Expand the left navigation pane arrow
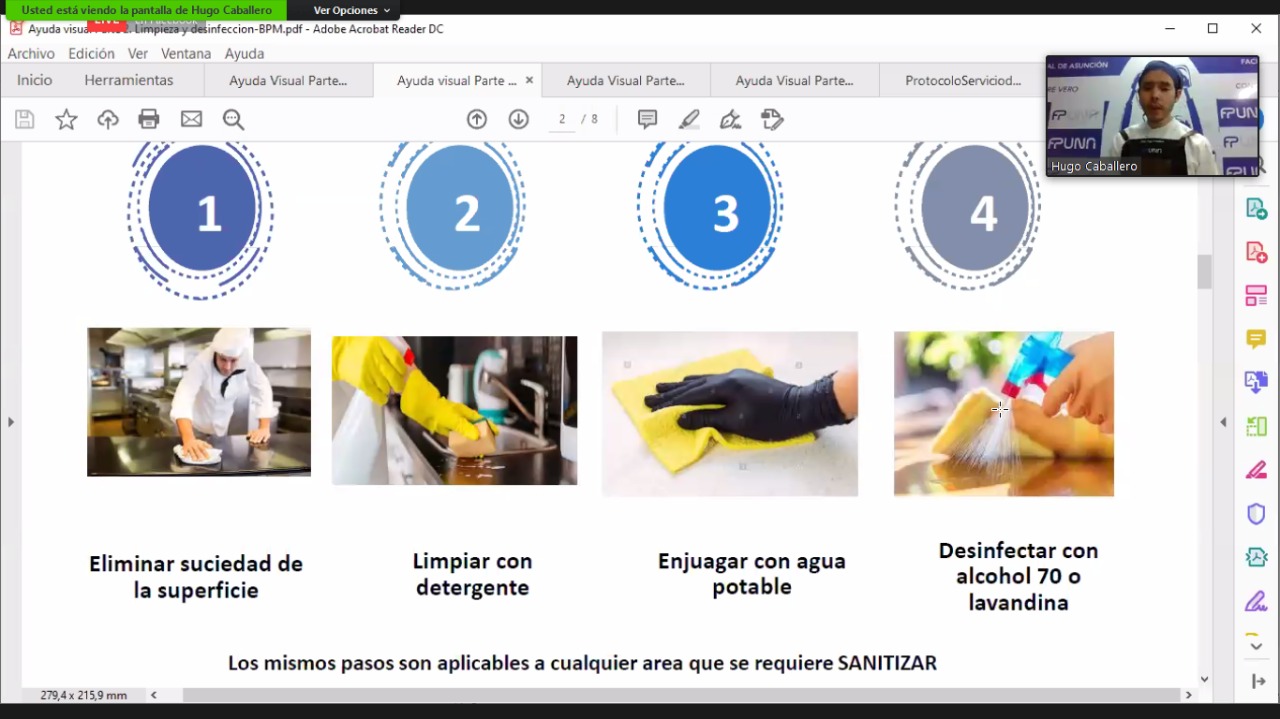 point(11,422)
